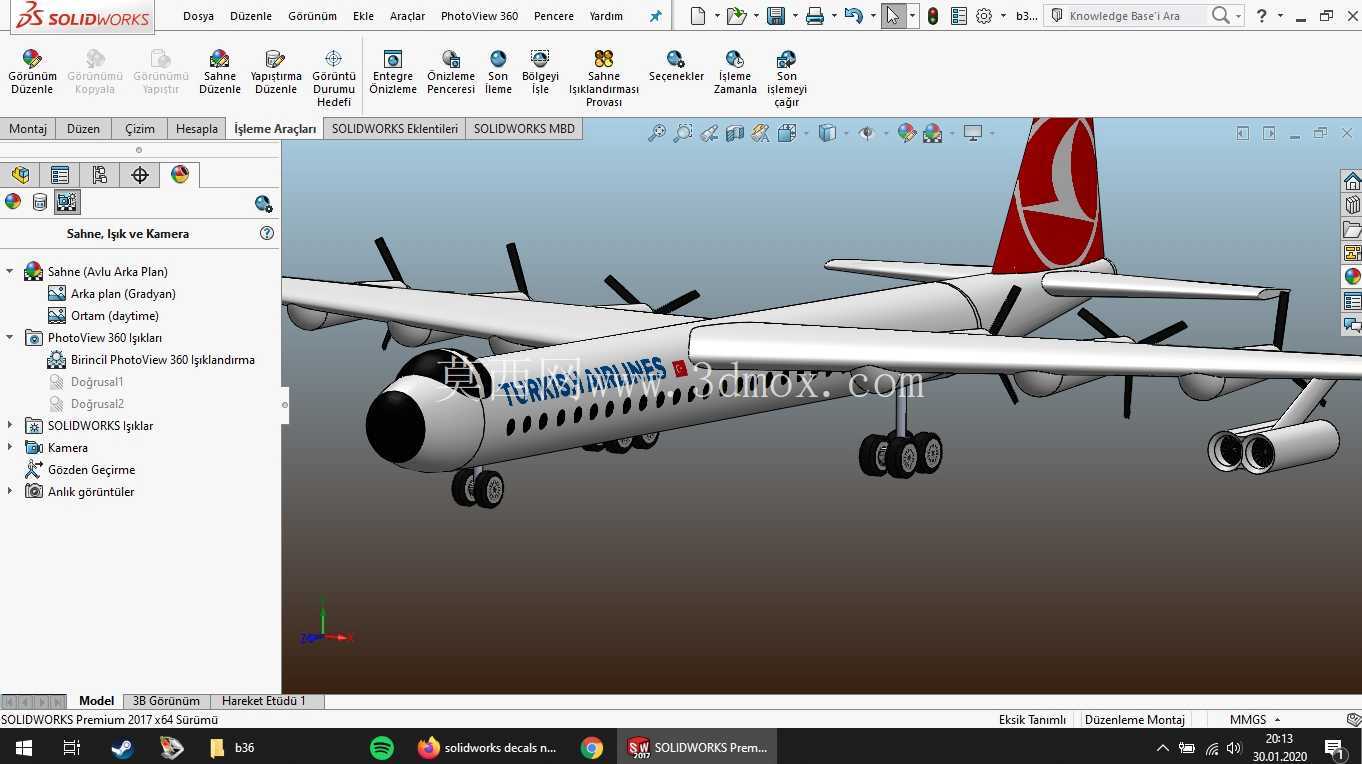This screenshot has width=1362, height=764.
Task: Select the Bölgeyi İşle render region tool
Action: tap(540, 73)
